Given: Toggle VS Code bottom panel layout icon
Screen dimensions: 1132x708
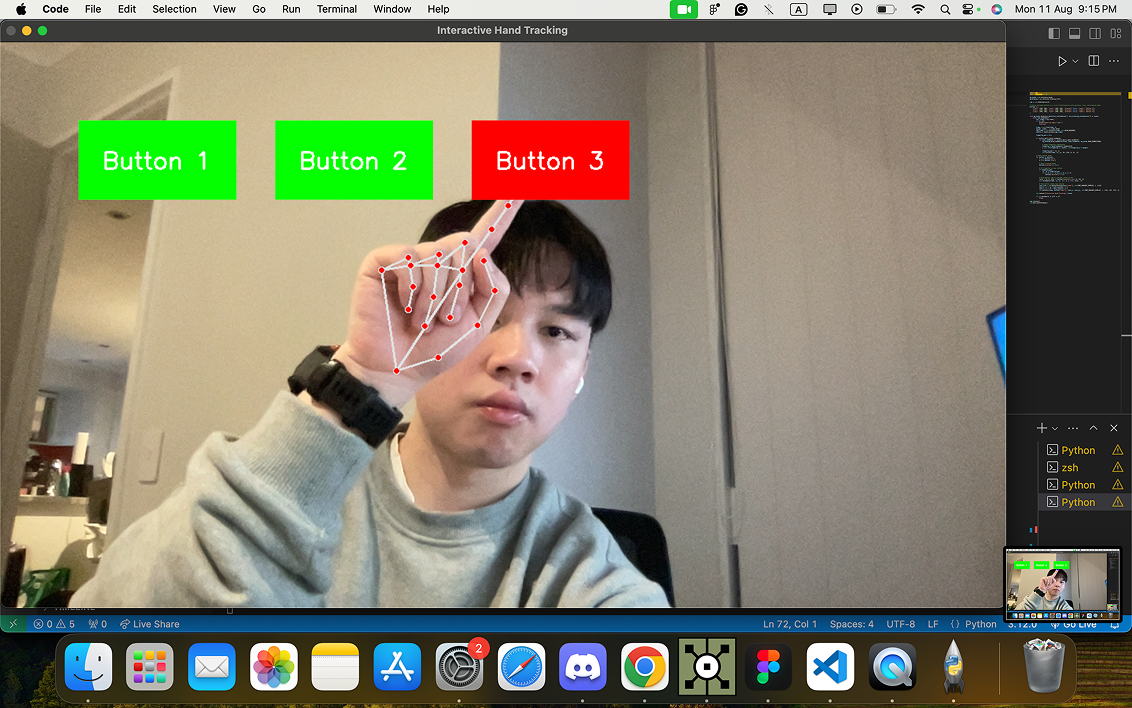Looking at the screenshot, I should click(1074, 33).
